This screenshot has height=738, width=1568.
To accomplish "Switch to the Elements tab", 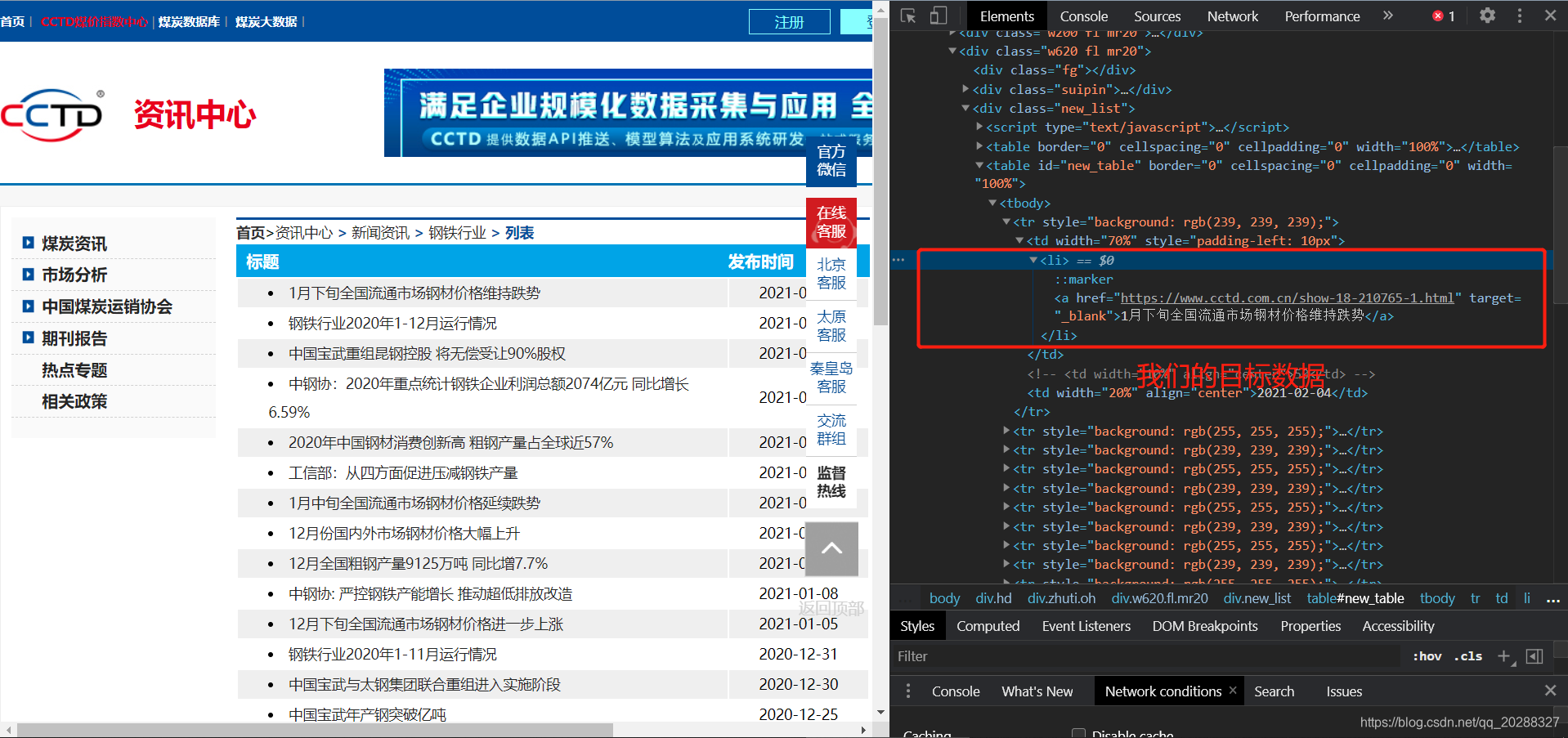I will click(1006, 16).
